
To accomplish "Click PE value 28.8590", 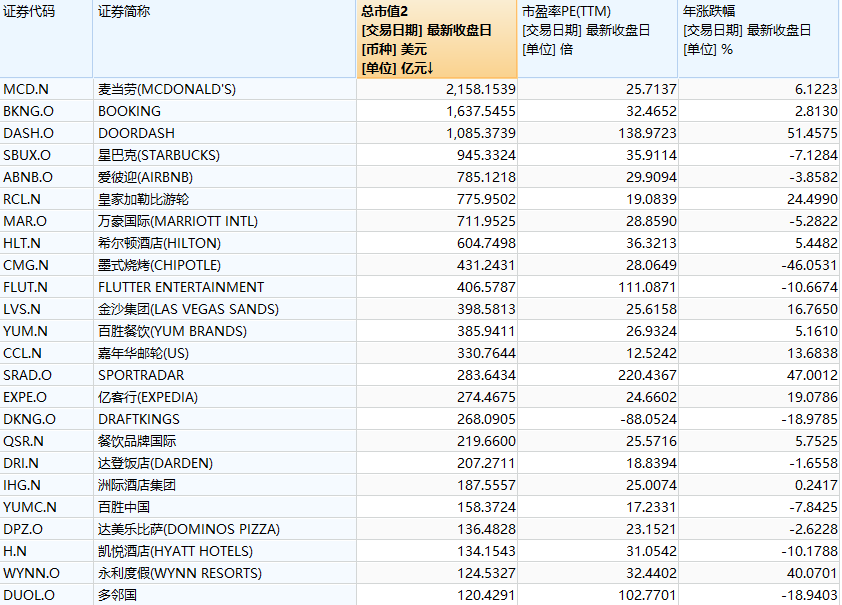I will 651,221.
